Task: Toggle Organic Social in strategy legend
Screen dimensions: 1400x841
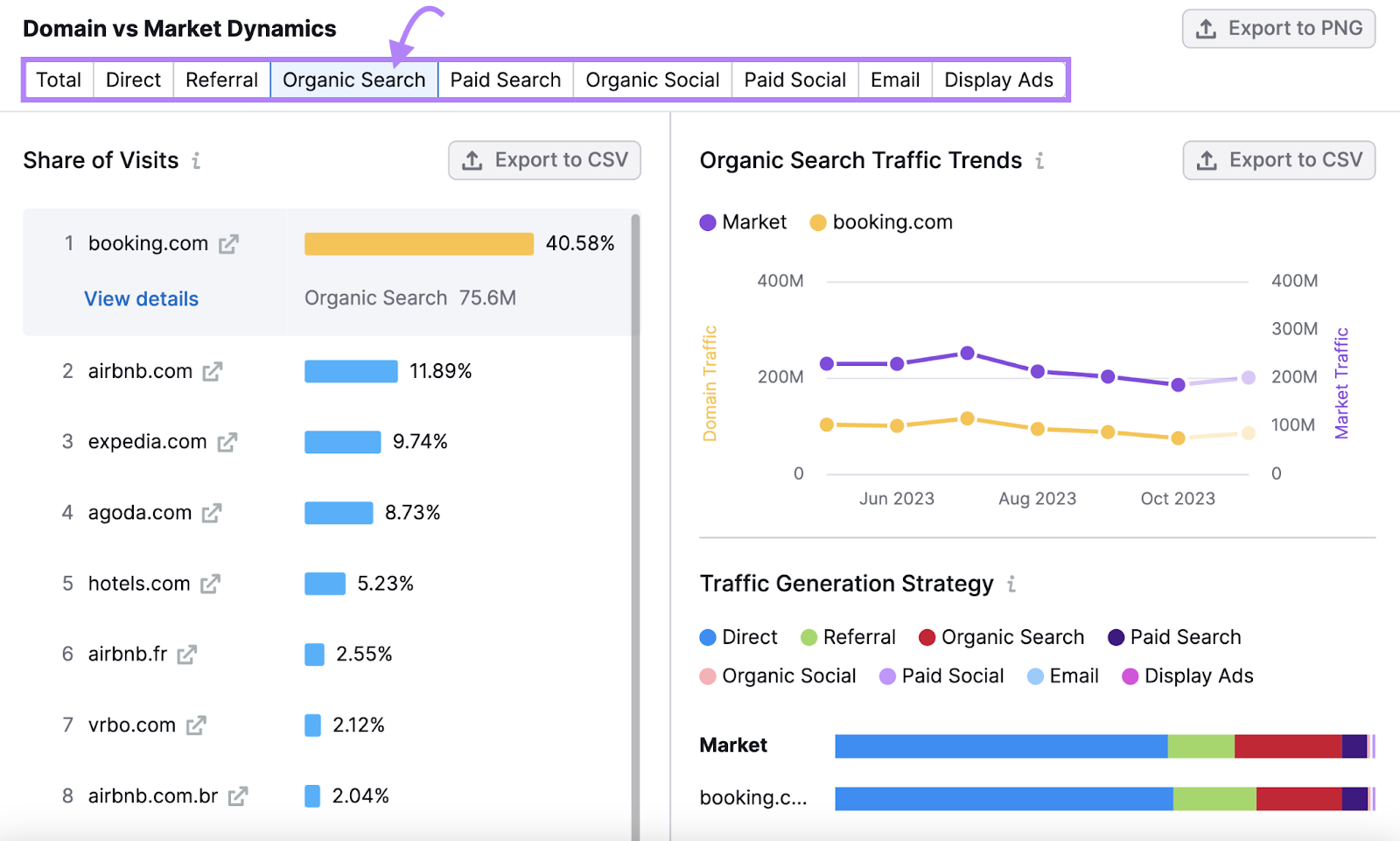Action: (778, 676)
